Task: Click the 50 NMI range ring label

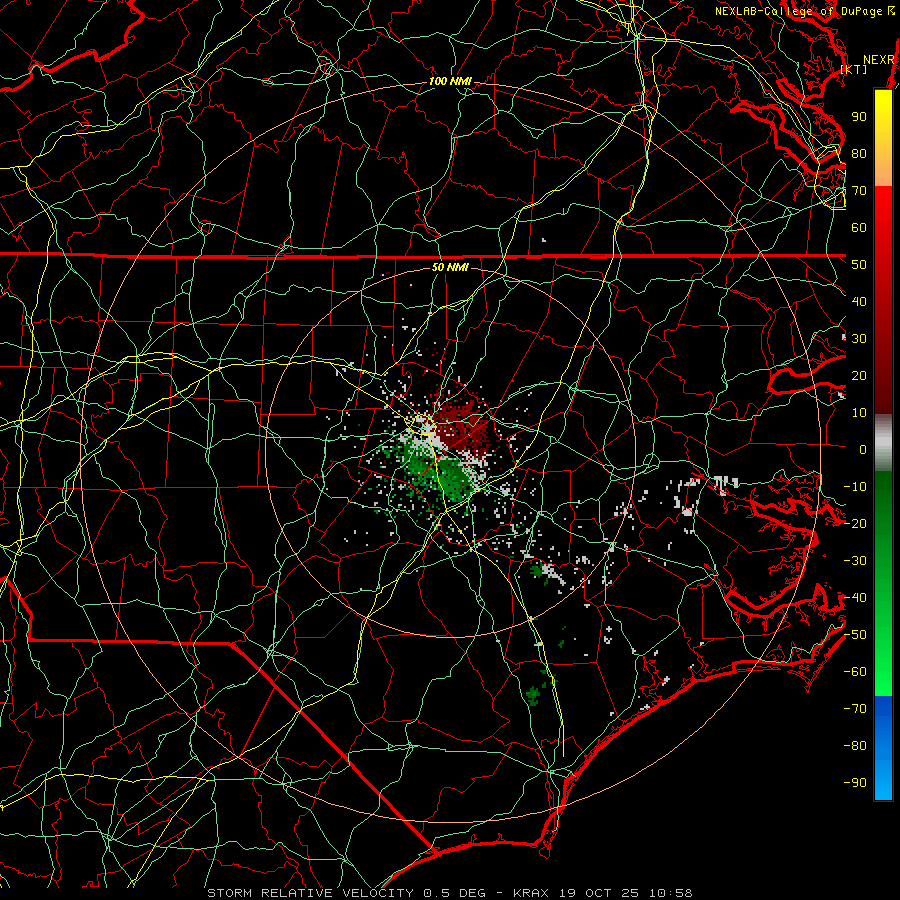Action: coord(450,267)
